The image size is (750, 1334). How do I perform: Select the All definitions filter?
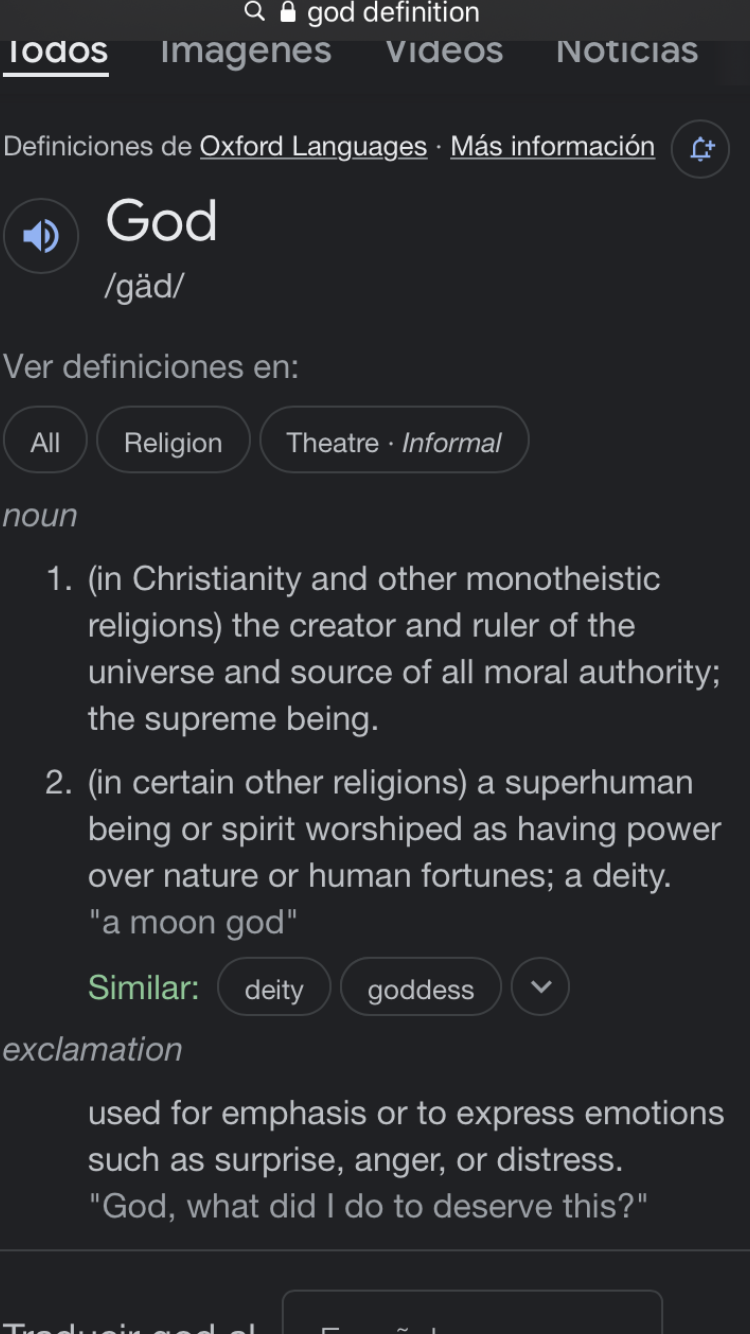[45, 440]
